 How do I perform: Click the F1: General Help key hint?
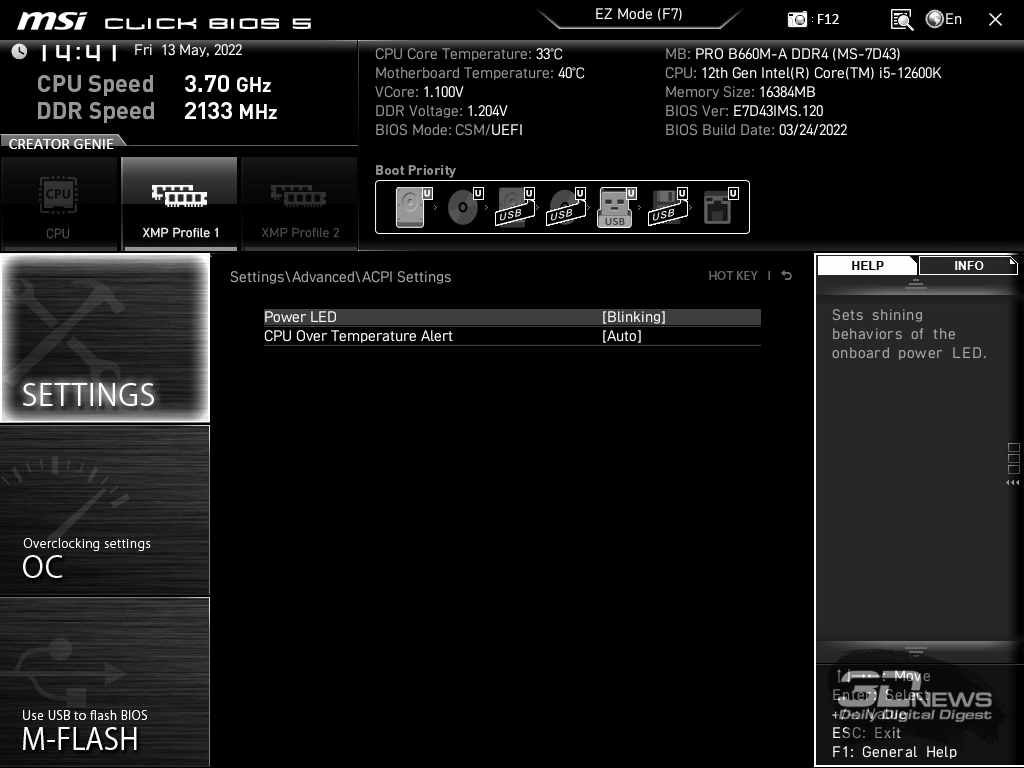click(895, 752)
